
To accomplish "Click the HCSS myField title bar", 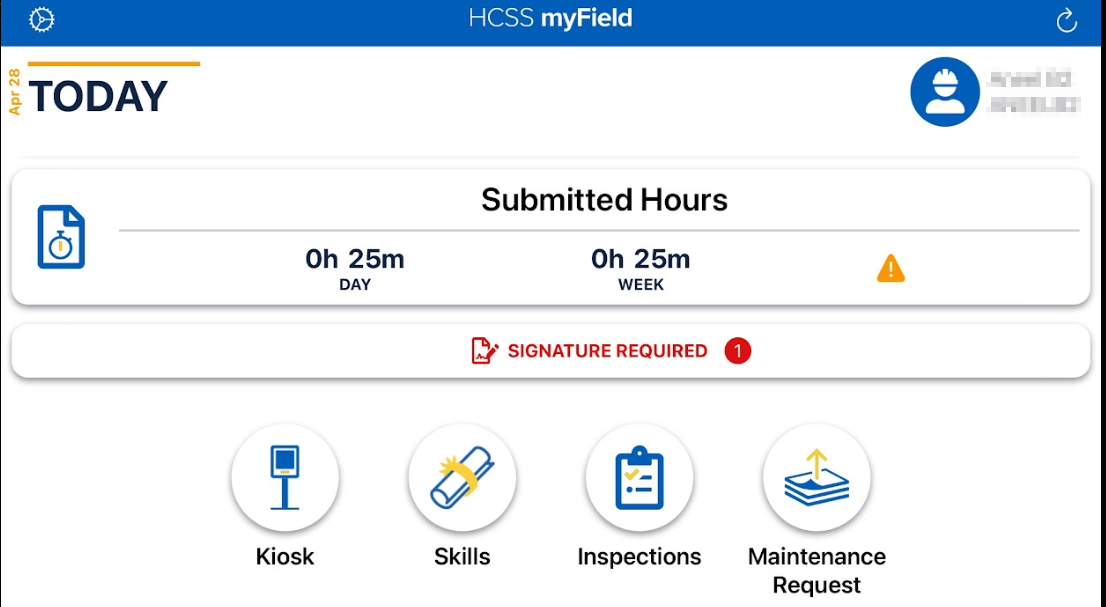I will tap(553, 17).
